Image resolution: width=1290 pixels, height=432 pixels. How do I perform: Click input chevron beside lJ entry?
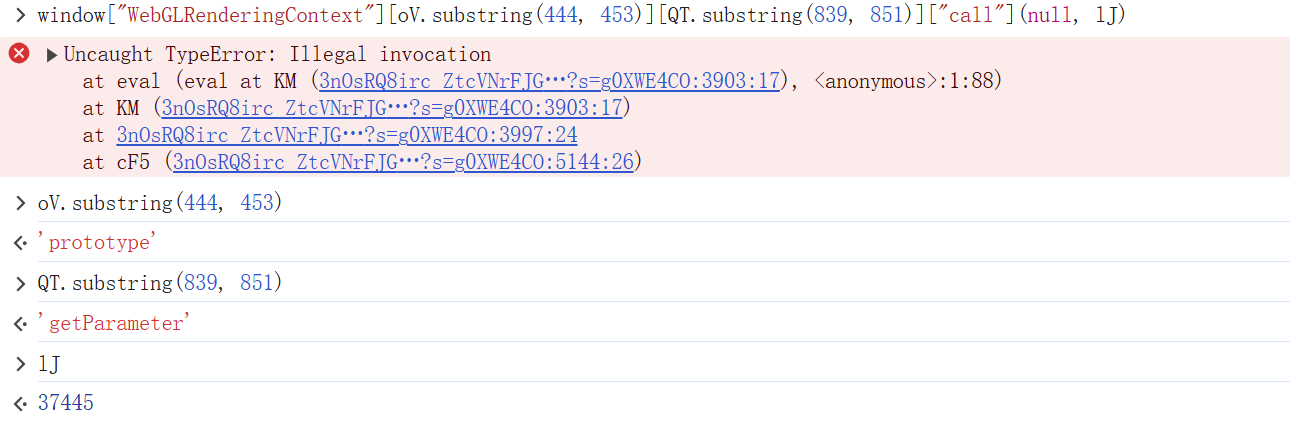pyautogui.click(x=19, y=363)
